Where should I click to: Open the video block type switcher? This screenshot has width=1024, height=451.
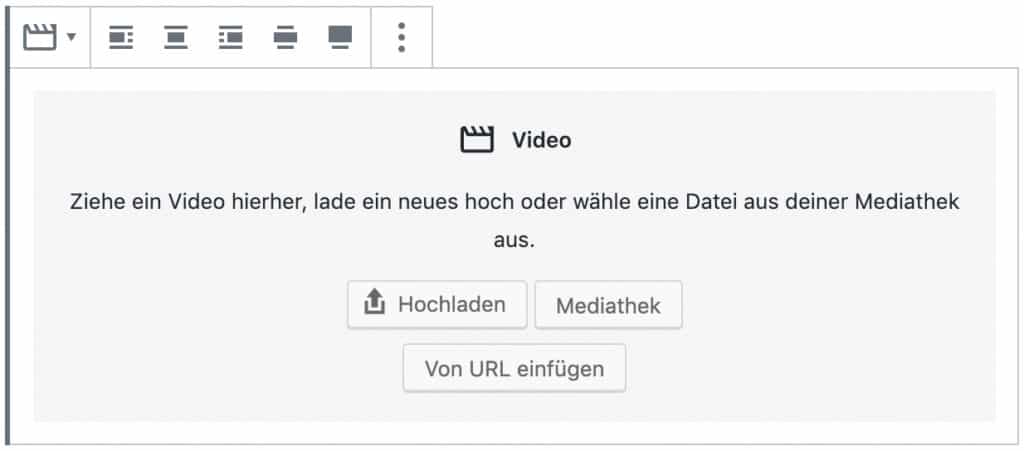49,37
